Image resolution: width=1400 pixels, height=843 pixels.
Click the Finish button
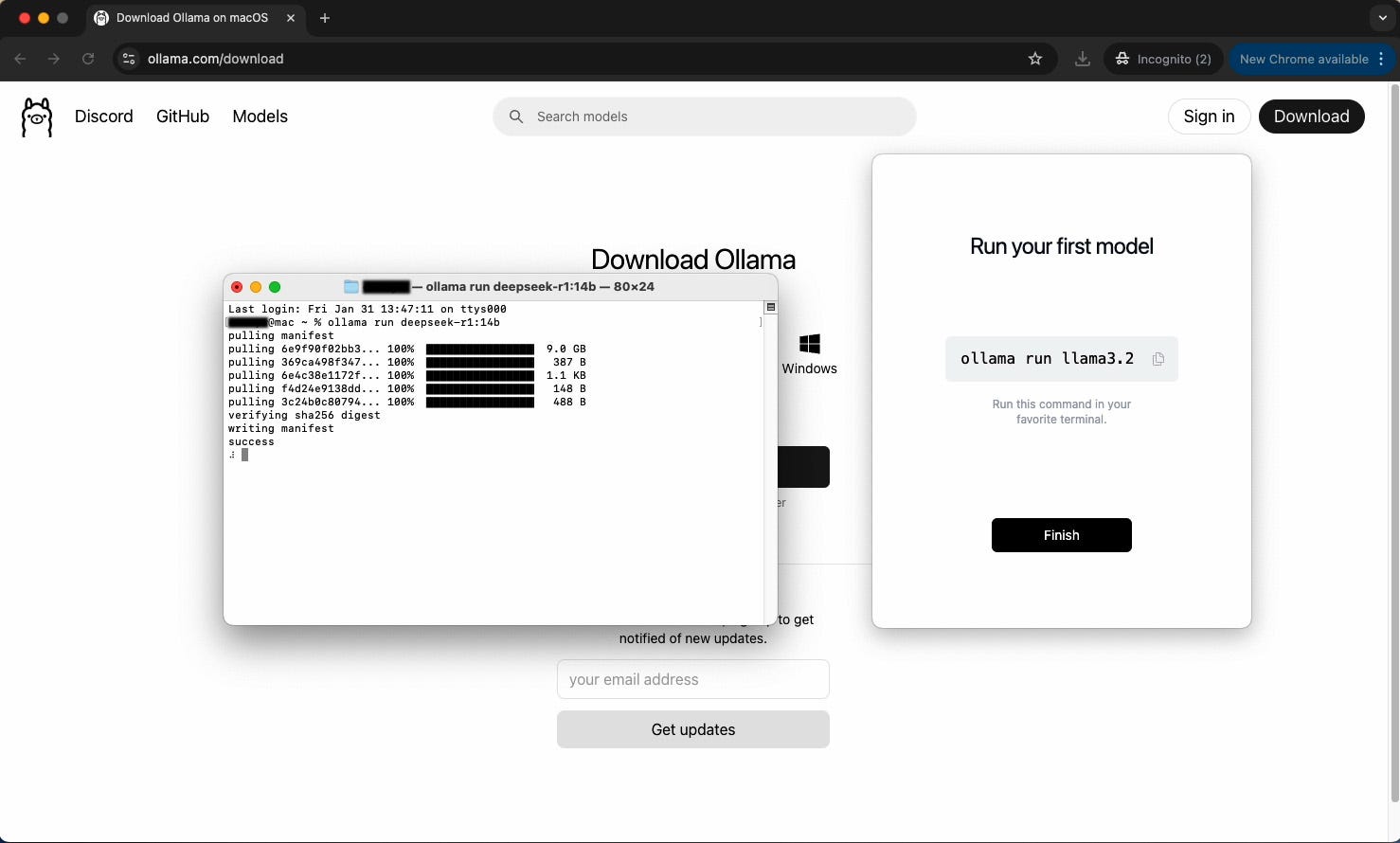click(1061, 535)
